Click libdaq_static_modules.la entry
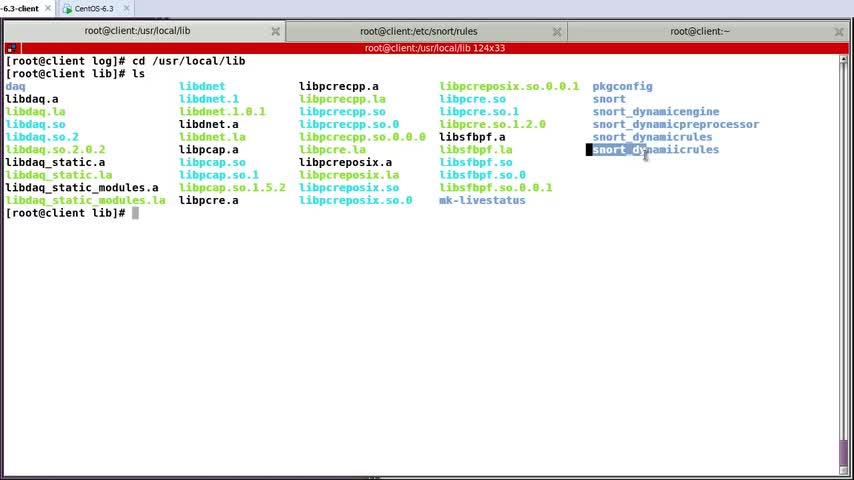The image size is (854, 480). (86, 200)
